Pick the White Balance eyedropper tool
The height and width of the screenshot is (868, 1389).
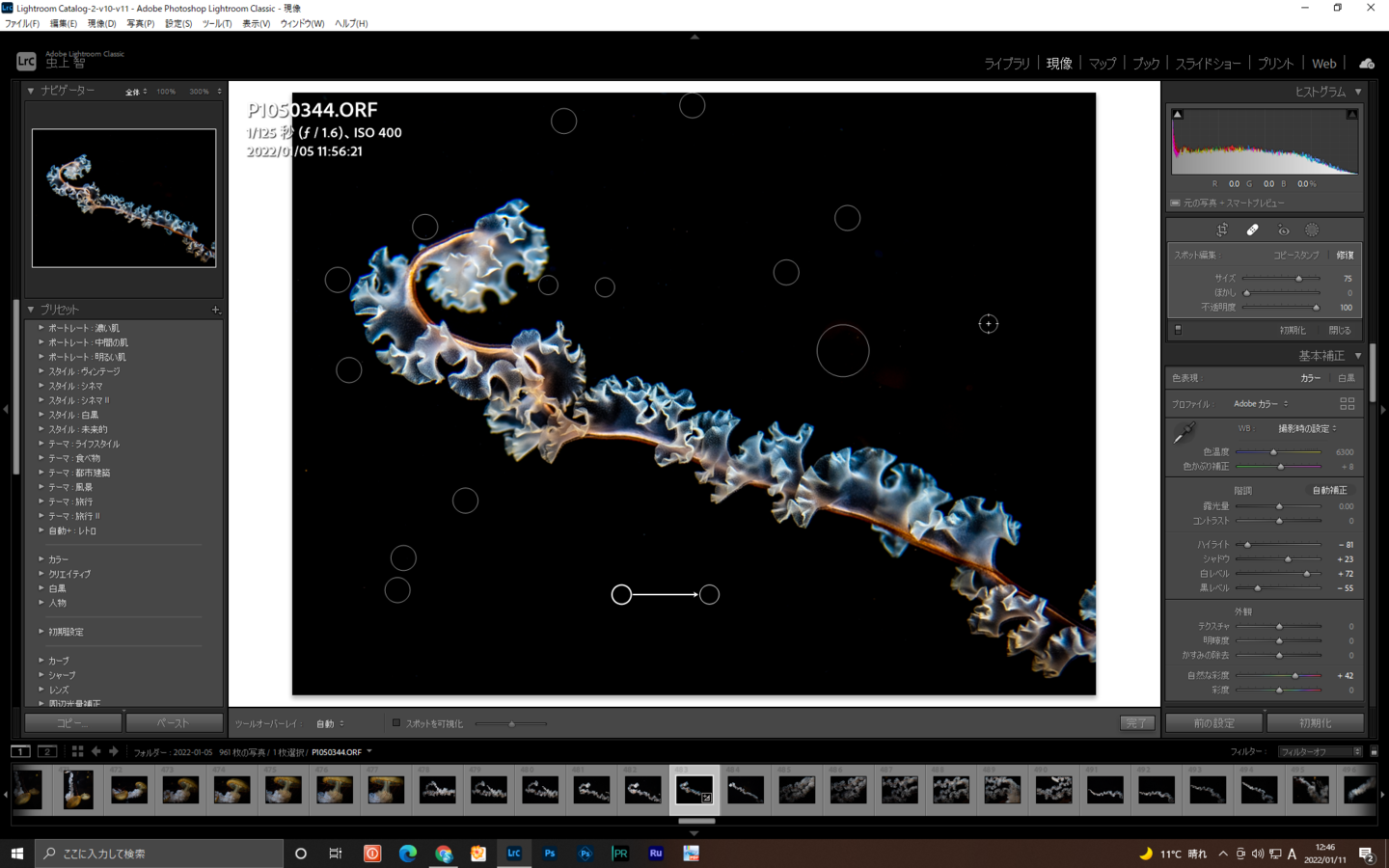click(x=1185, y=433)
